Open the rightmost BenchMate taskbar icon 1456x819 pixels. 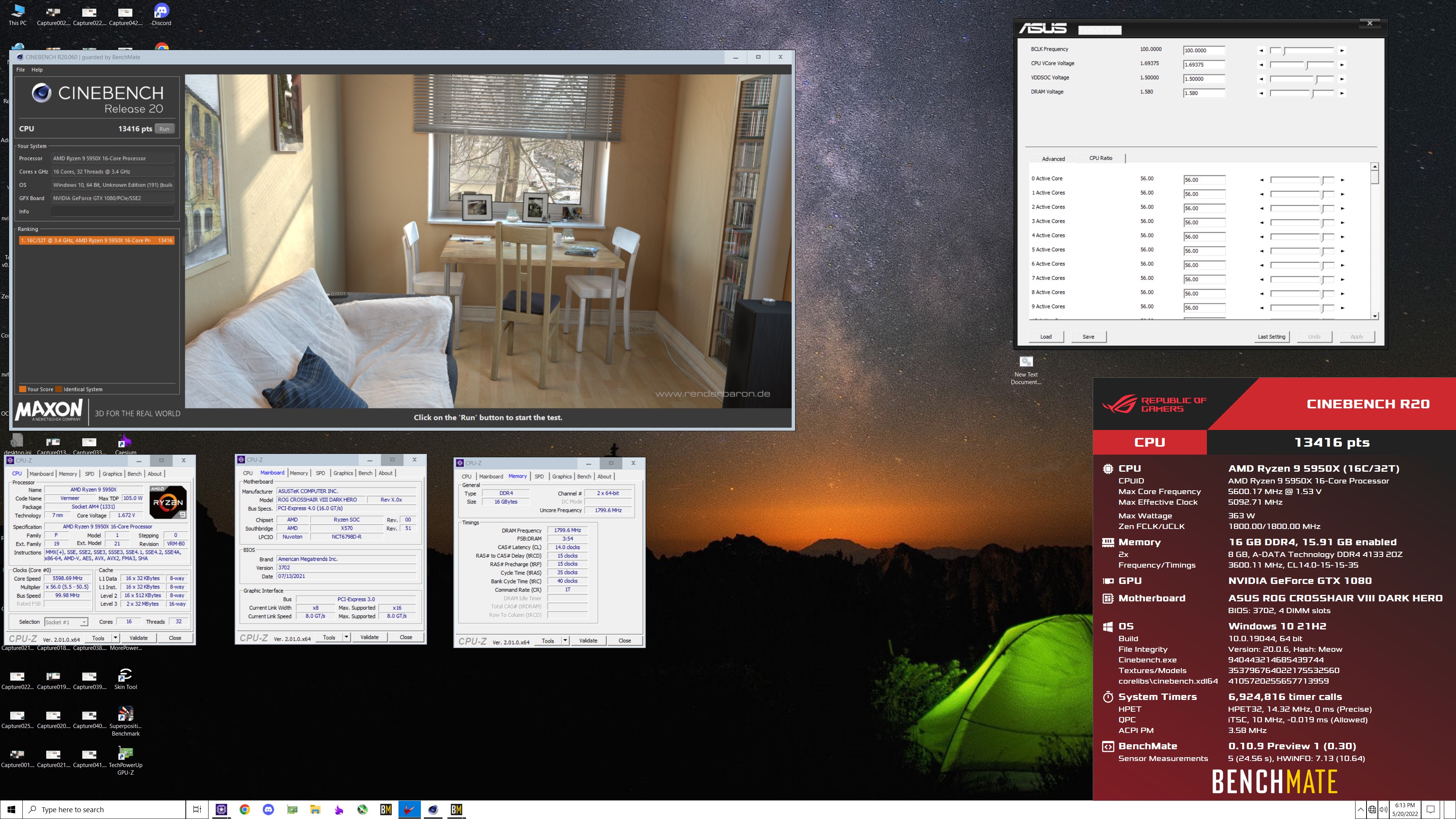(x=457, y=810)
